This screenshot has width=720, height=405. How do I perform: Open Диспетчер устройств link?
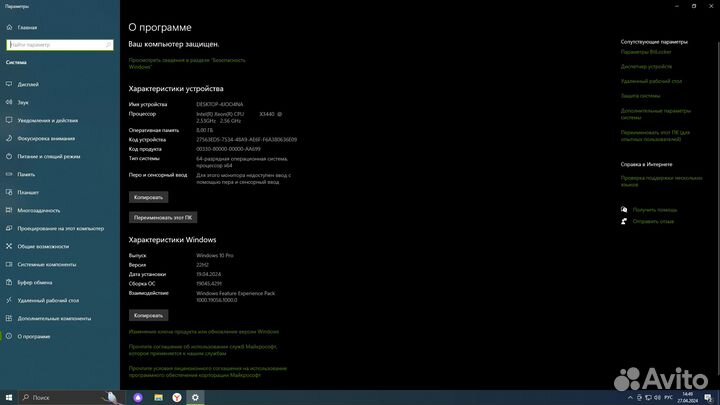coord(646,67)
